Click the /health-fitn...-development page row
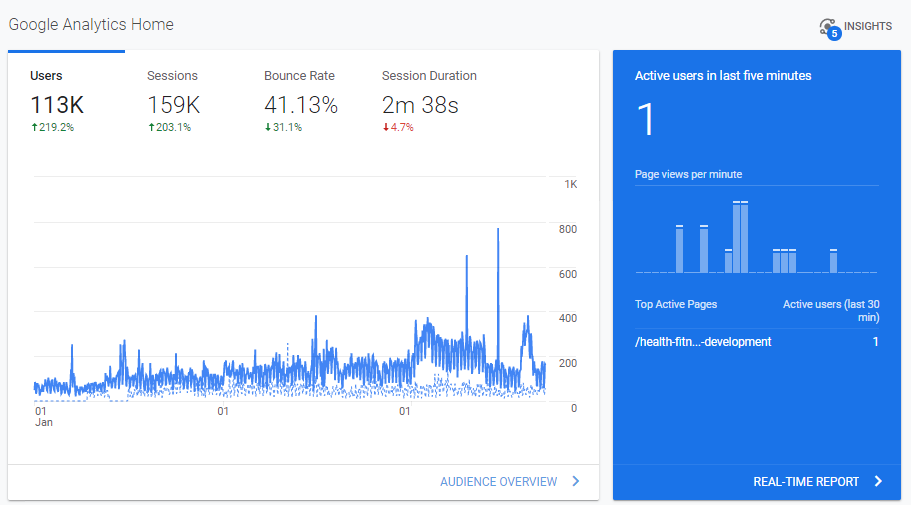 (x=756, y=342)
